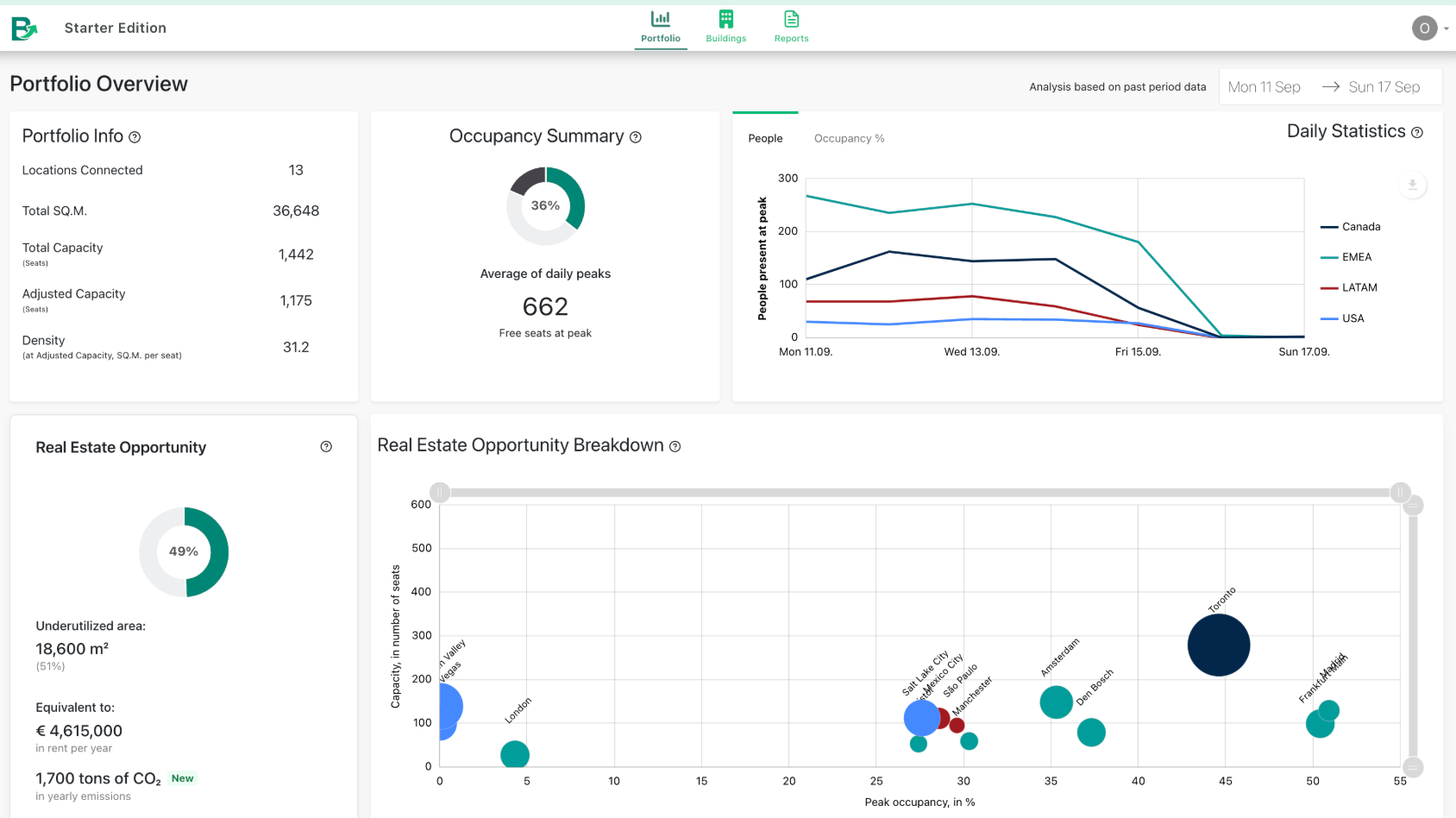Toggle the Canada legend series

point(1351,227)
